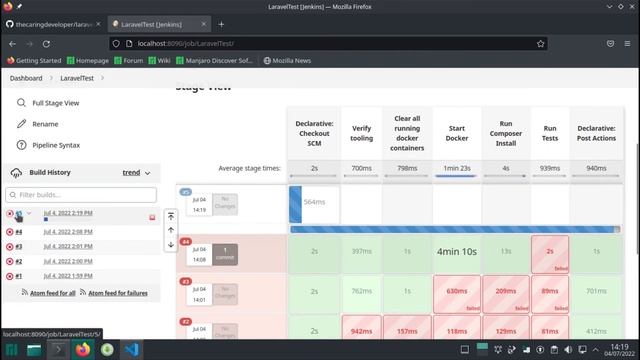Click build #4 failed Run Tests cell
This screenshot has width=640, height=360.
coord(550,254)
